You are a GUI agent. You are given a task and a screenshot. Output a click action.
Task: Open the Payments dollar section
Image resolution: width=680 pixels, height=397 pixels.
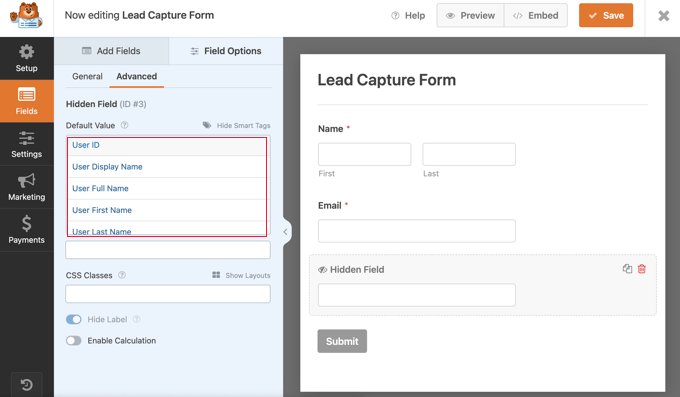coord(26,230)
